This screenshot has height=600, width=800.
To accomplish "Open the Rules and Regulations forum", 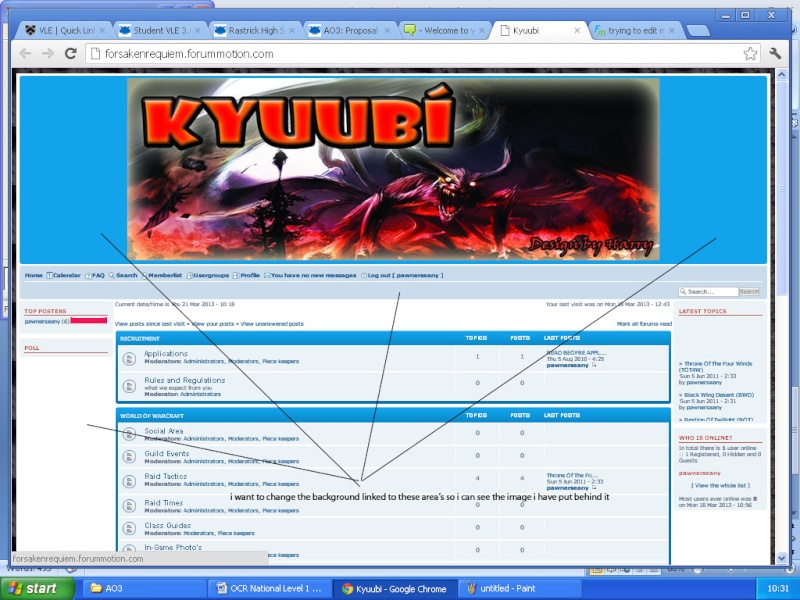I will pos(185,380).
